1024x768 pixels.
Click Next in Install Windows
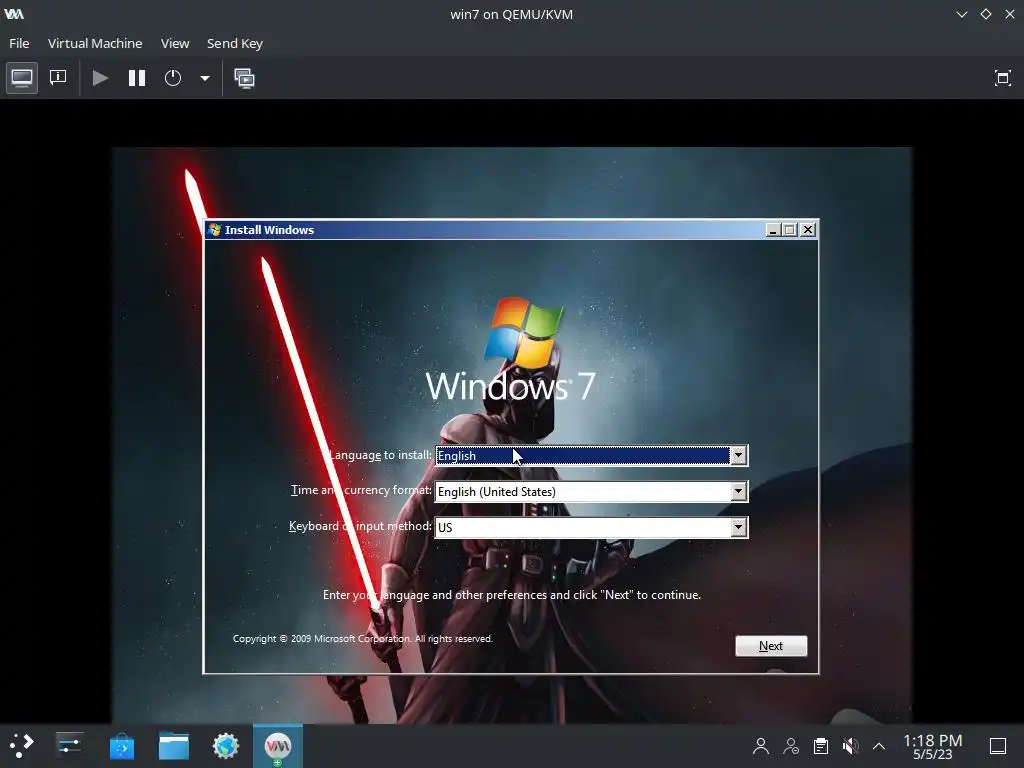tap(771, 646)
